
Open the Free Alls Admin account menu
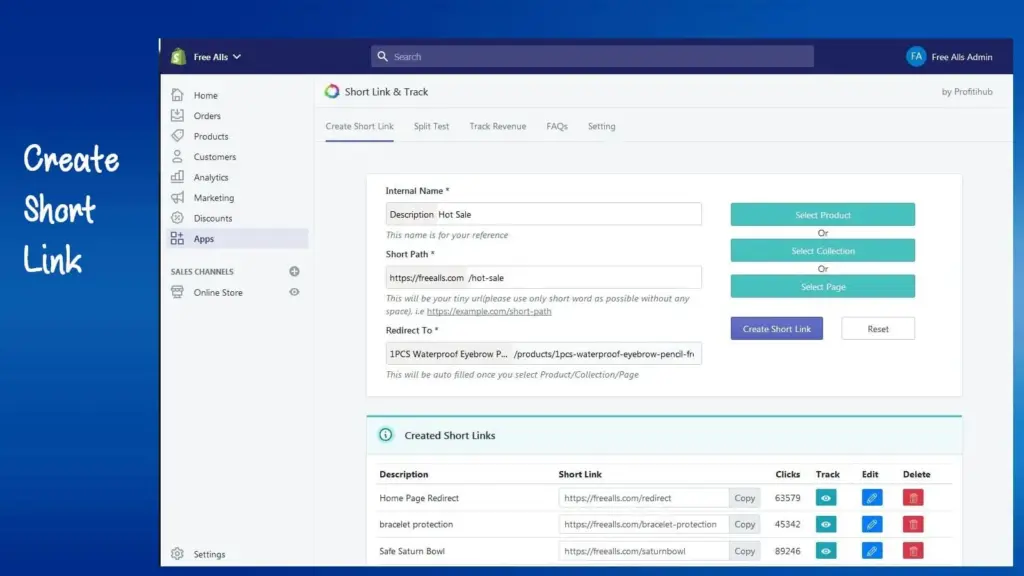pos(949,57)
